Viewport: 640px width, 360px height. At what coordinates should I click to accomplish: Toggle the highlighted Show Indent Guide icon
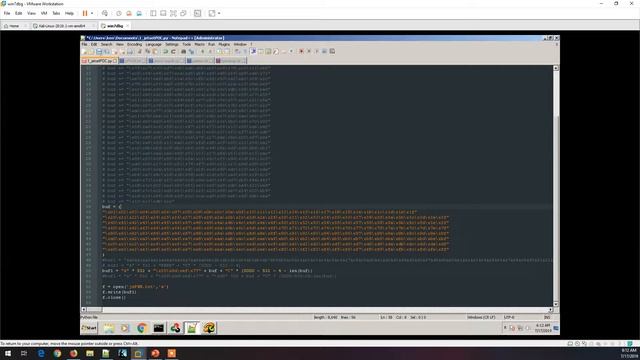coord(253,51)
